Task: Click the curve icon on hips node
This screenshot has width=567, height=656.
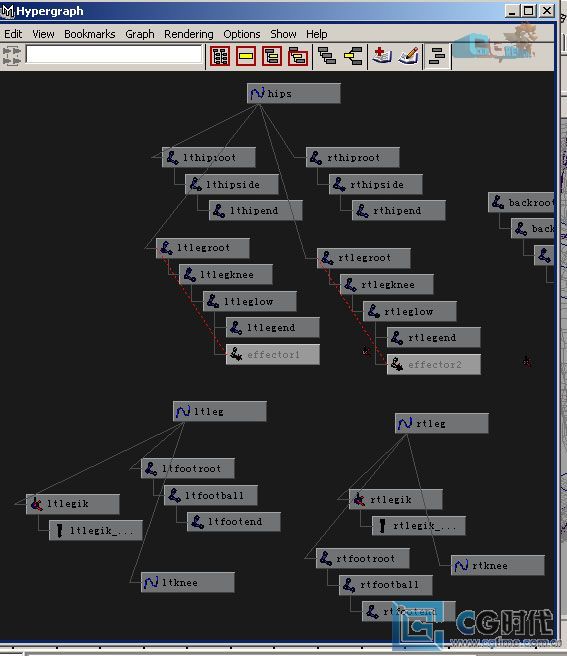Action: 257,93
